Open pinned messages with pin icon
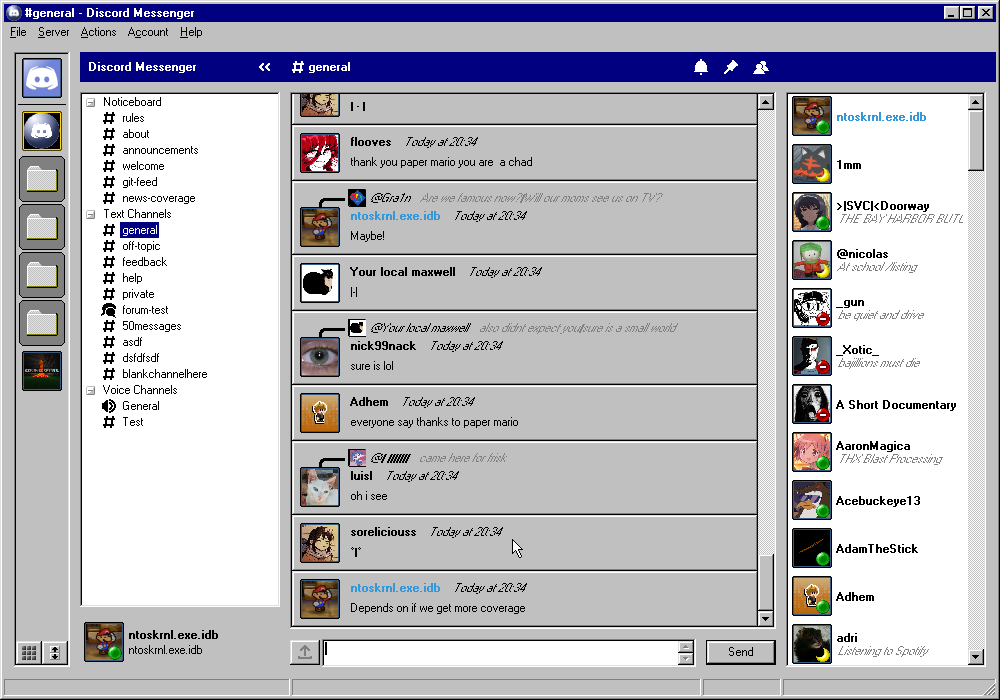The image size is (1000, 700). 731,67
